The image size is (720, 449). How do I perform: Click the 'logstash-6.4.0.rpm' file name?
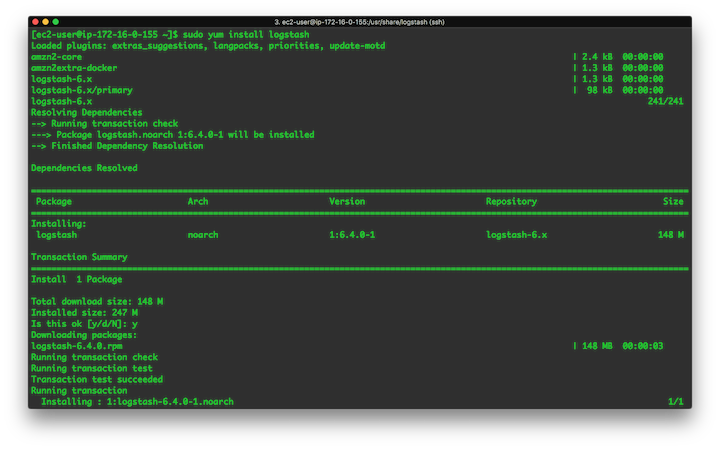pyautogui.click(x=77, y=346)
